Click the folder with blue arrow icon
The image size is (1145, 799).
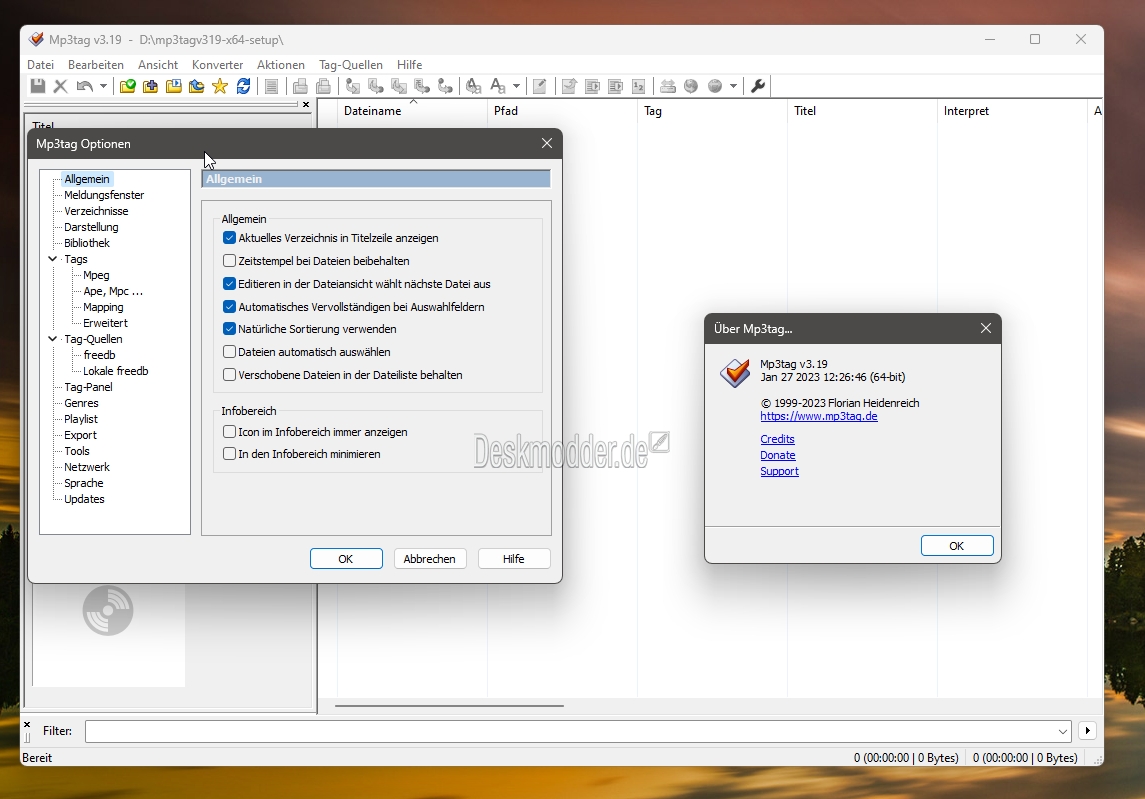(196, 86)
